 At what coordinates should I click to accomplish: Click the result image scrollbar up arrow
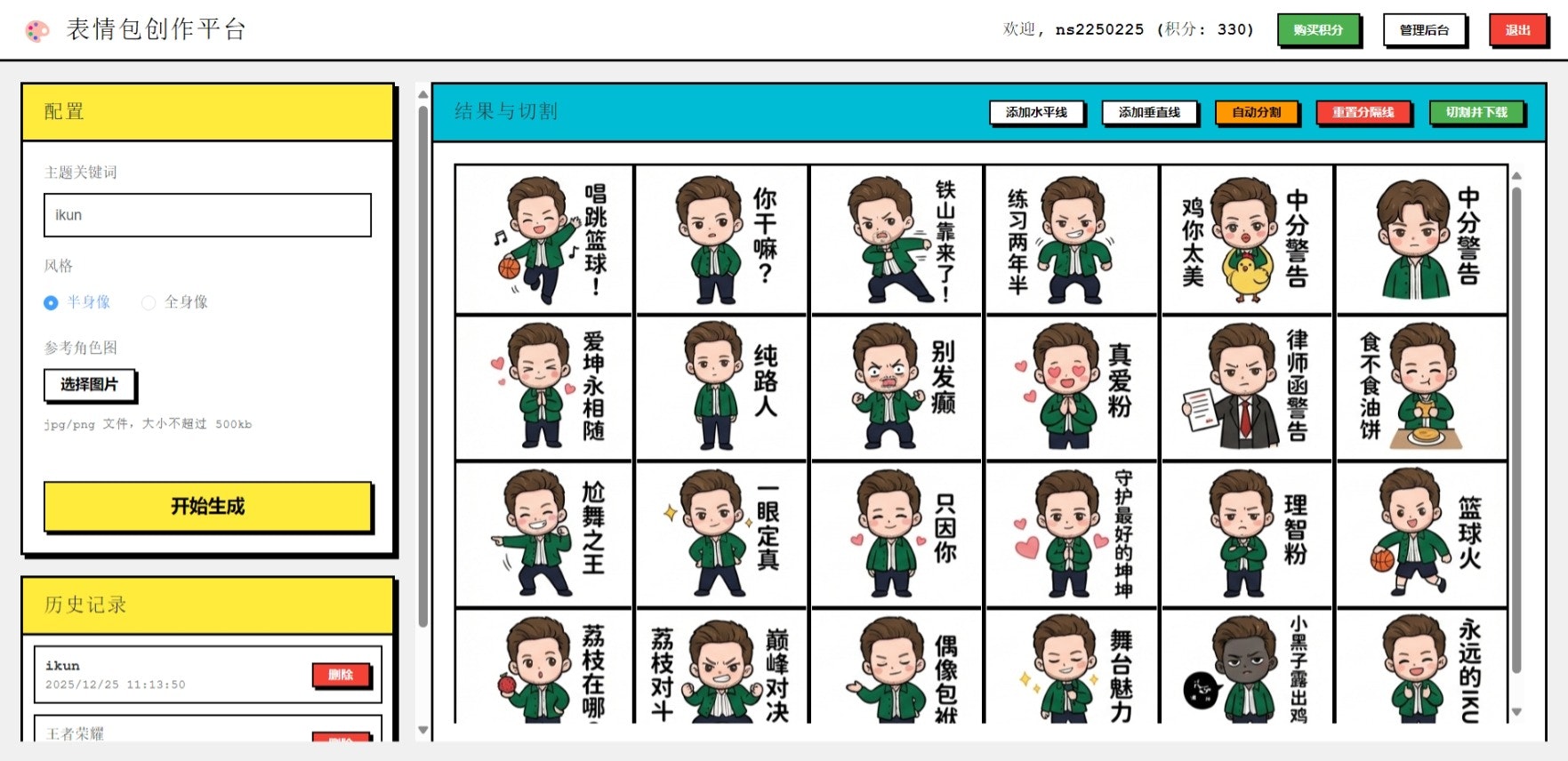pyautogui.click(x=1517, y=175)
